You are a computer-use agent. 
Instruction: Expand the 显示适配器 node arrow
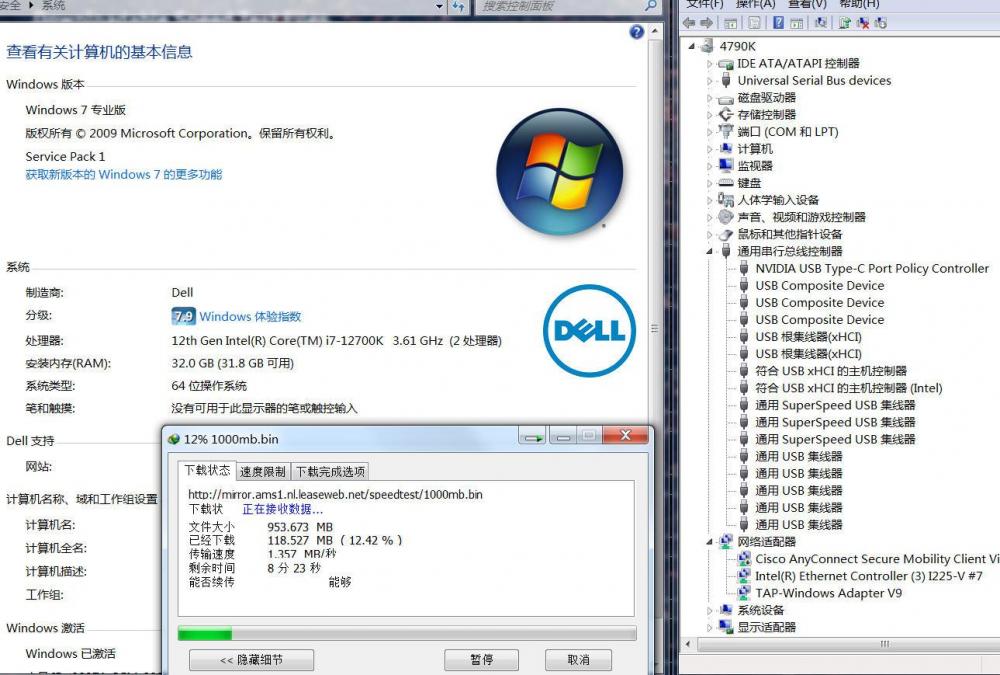coord(710,627)
